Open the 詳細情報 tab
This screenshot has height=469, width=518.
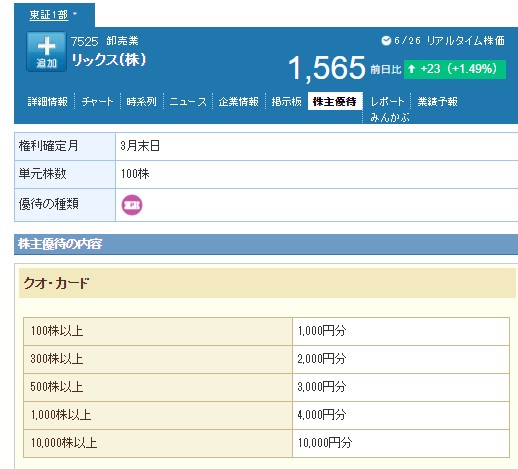(47, 101)
